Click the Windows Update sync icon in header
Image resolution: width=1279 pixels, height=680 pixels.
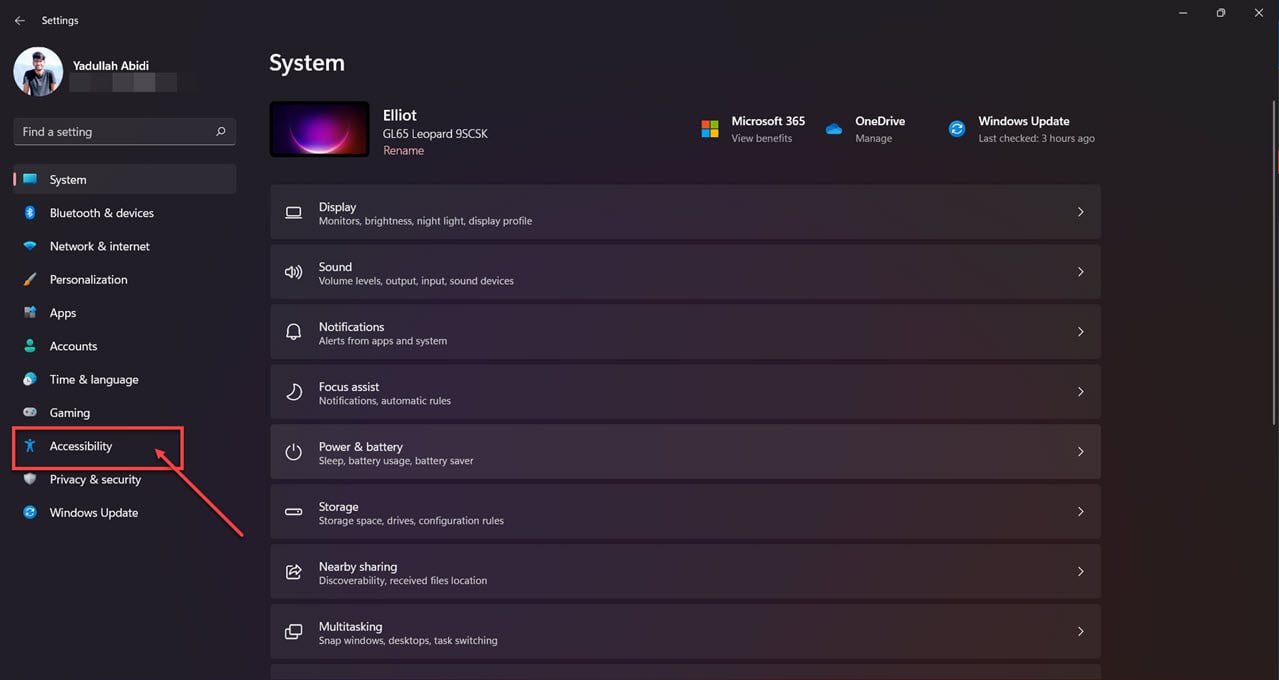(x=957, y=129)
